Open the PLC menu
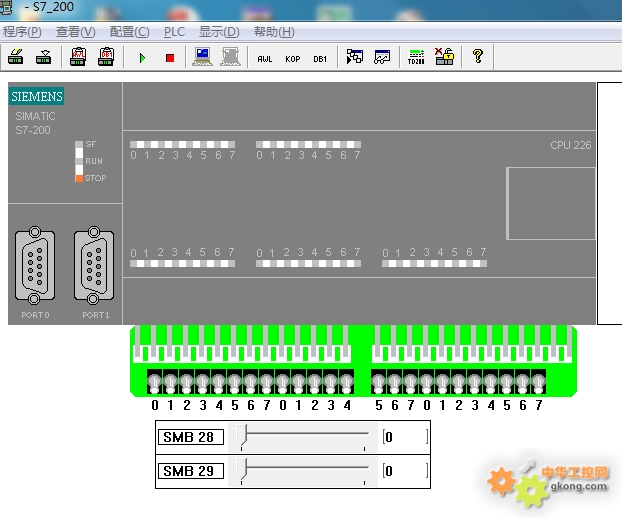The image size is (622, 518). (x=174, y=32)
